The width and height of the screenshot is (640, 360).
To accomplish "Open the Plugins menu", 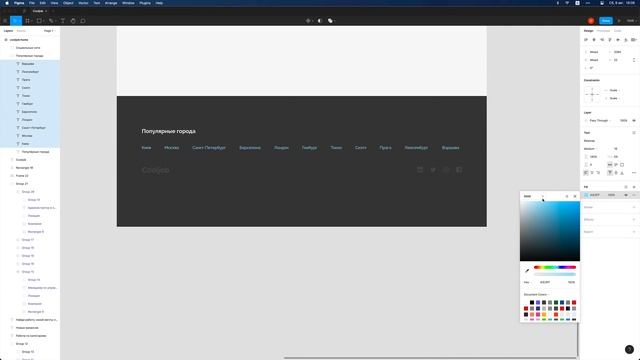I will [x=145, y=3].
